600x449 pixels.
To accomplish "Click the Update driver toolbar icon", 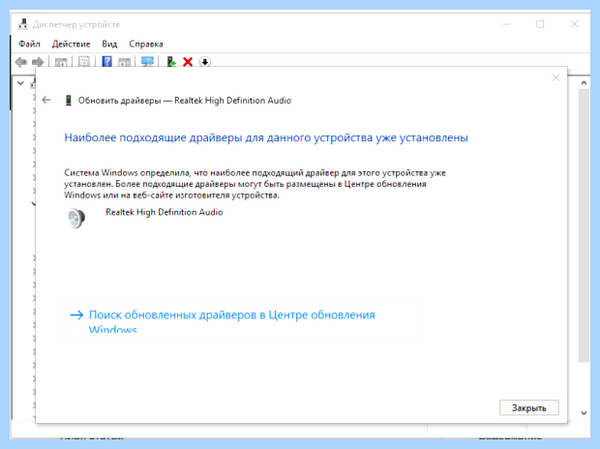I will (x=171, y=61).
